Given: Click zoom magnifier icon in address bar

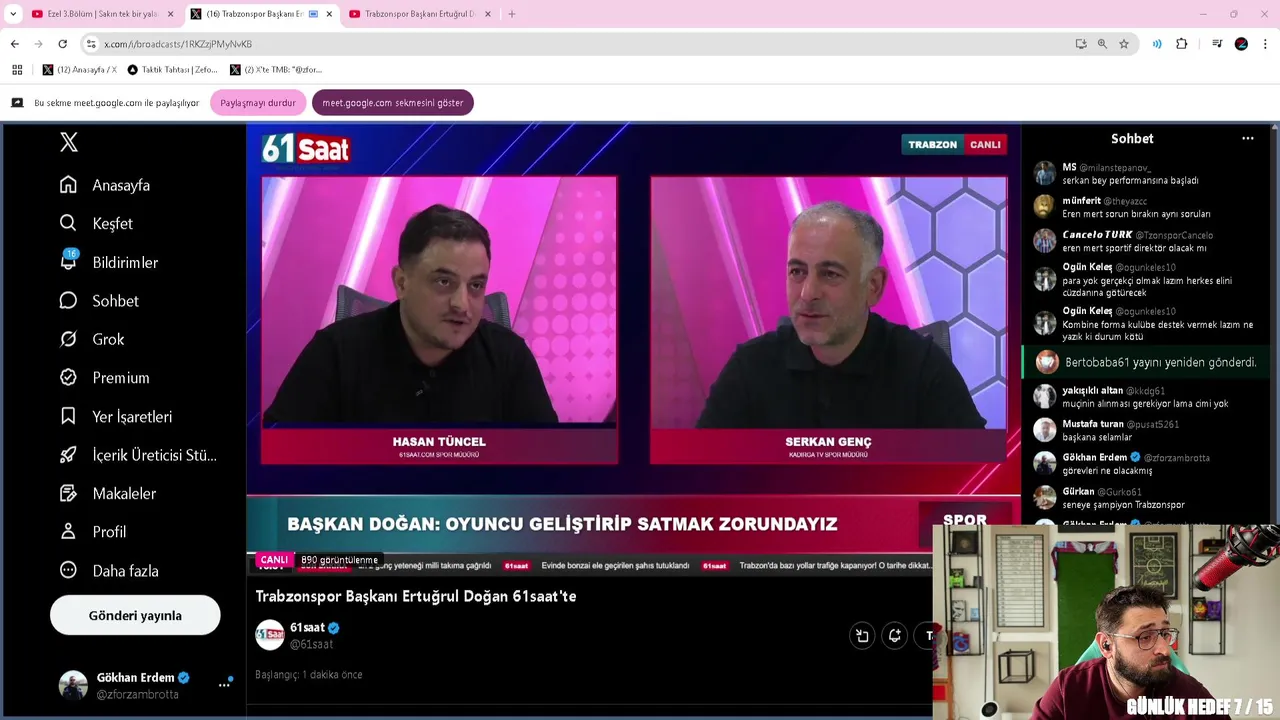Looking at the screenshot, I should click(x=1102, y=44).
